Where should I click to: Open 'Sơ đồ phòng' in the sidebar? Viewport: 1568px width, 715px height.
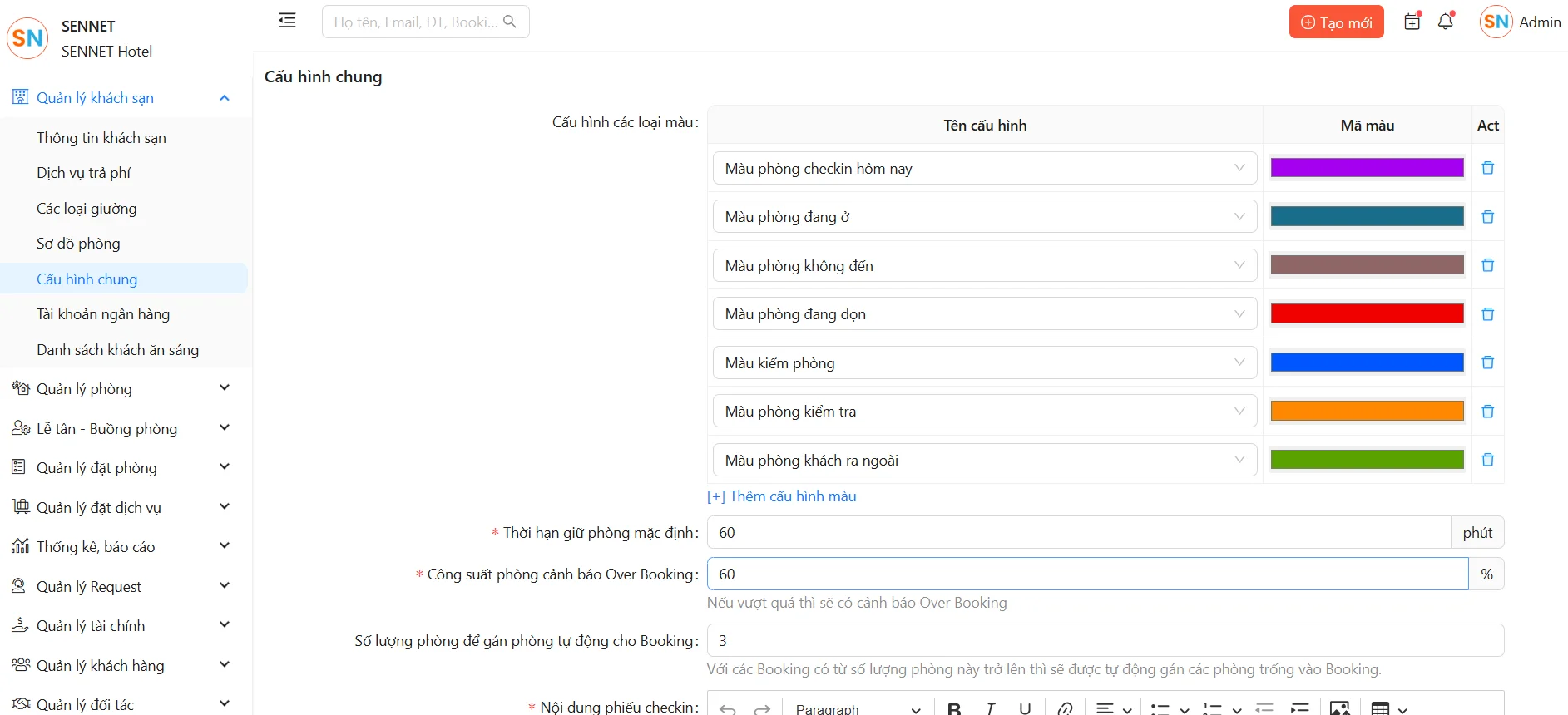[x=78, y=244]
